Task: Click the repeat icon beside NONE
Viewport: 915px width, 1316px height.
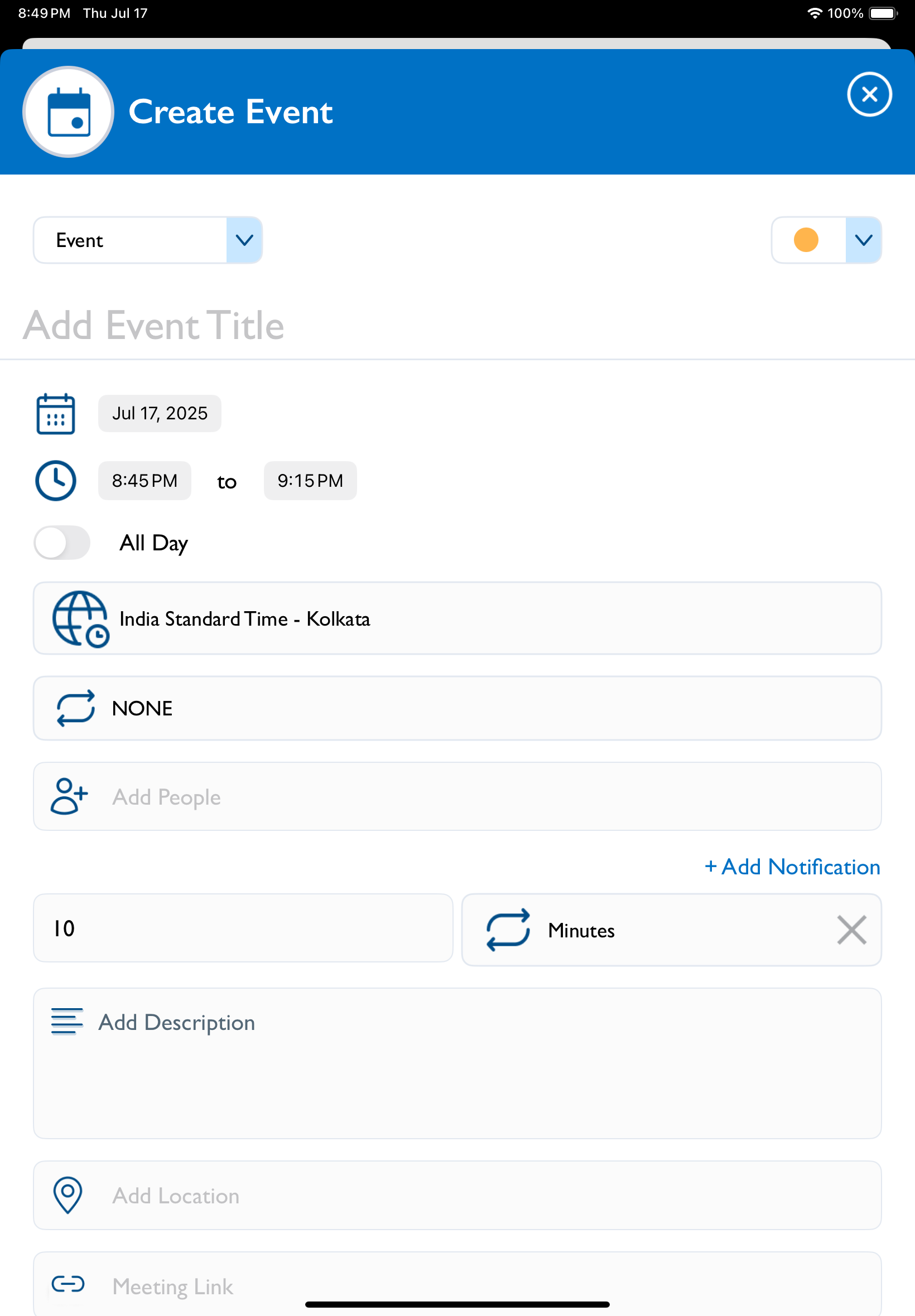Action: [x=76, y=708]
